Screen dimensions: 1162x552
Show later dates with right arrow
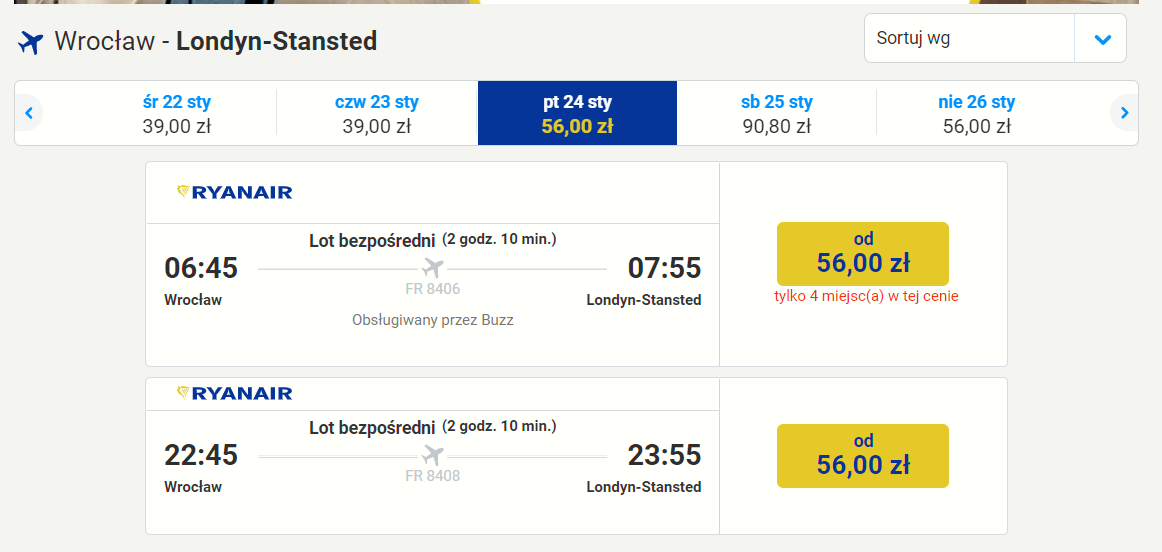click(x=1124, y=113)
